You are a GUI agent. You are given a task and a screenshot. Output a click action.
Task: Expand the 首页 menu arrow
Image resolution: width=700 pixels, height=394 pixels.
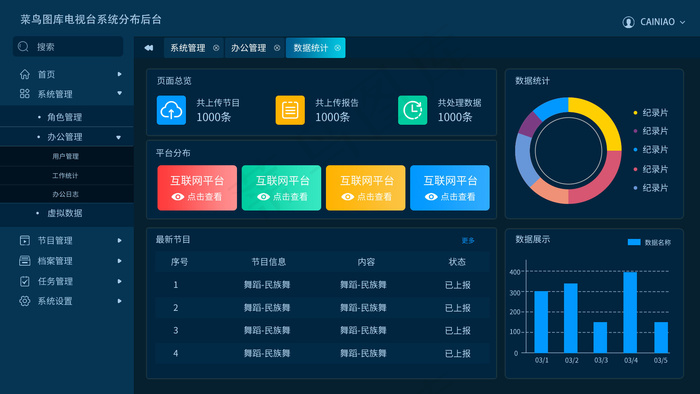[x=119, y=74]
